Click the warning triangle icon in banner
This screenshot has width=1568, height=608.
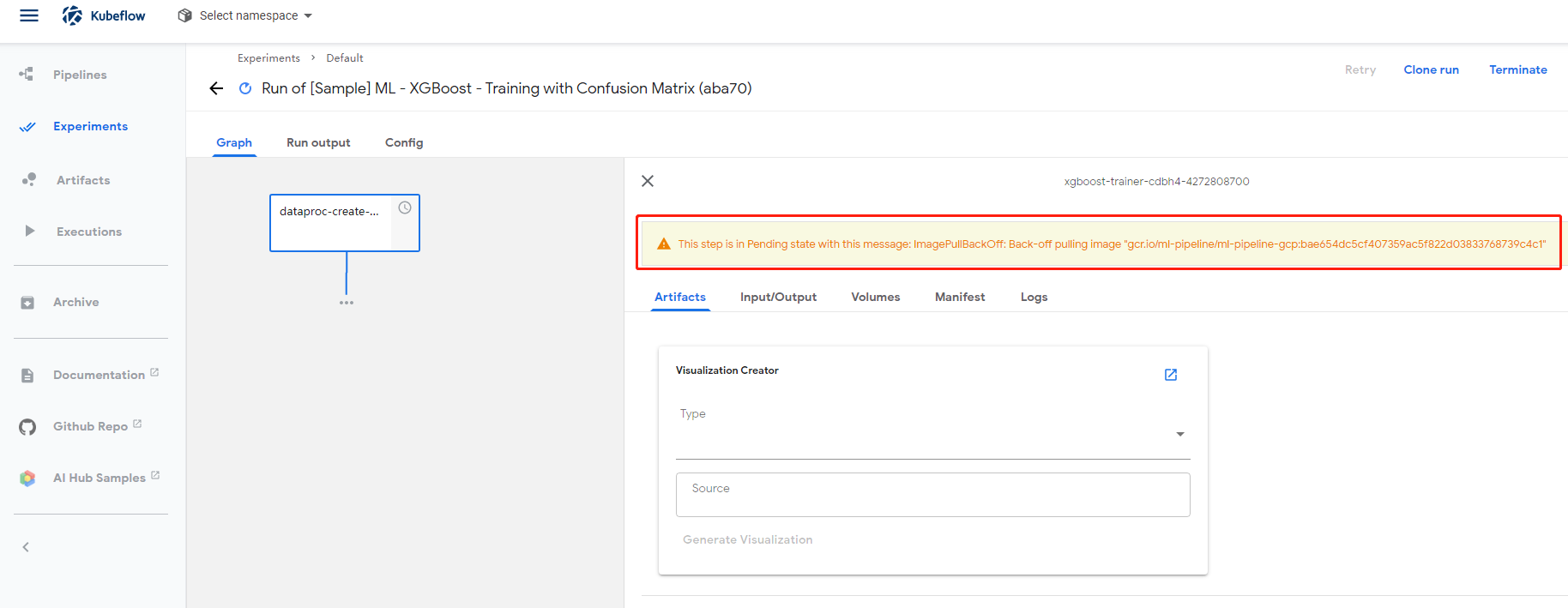663,244
